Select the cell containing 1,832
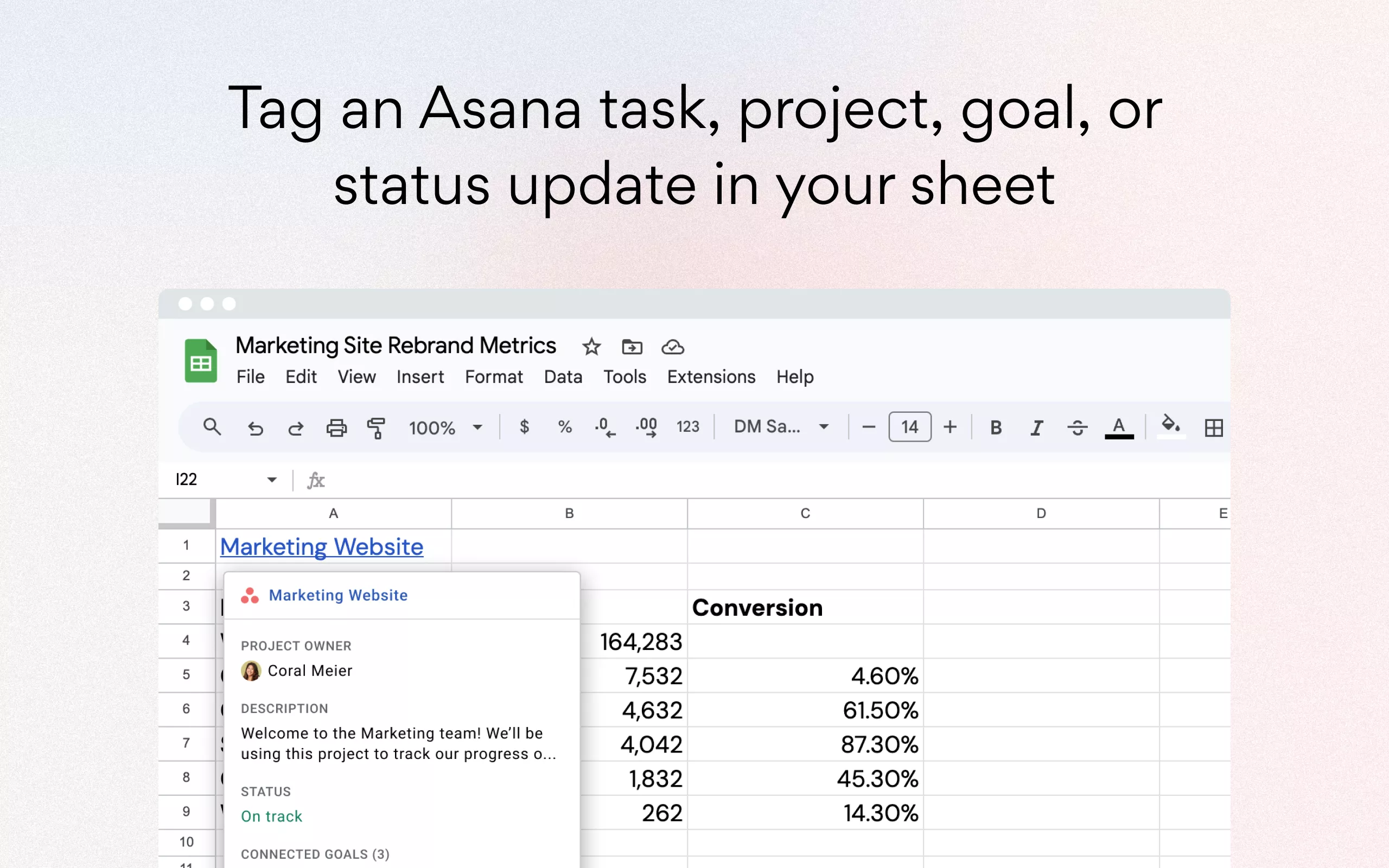The width and height of the screenshot is (1389, 868). click(x=634, y=778)
